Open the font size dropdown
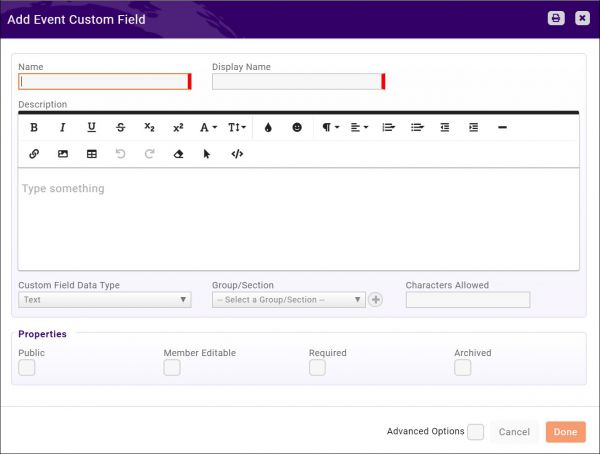Screen dimensions: 600x454 click(x=237, y=128)
